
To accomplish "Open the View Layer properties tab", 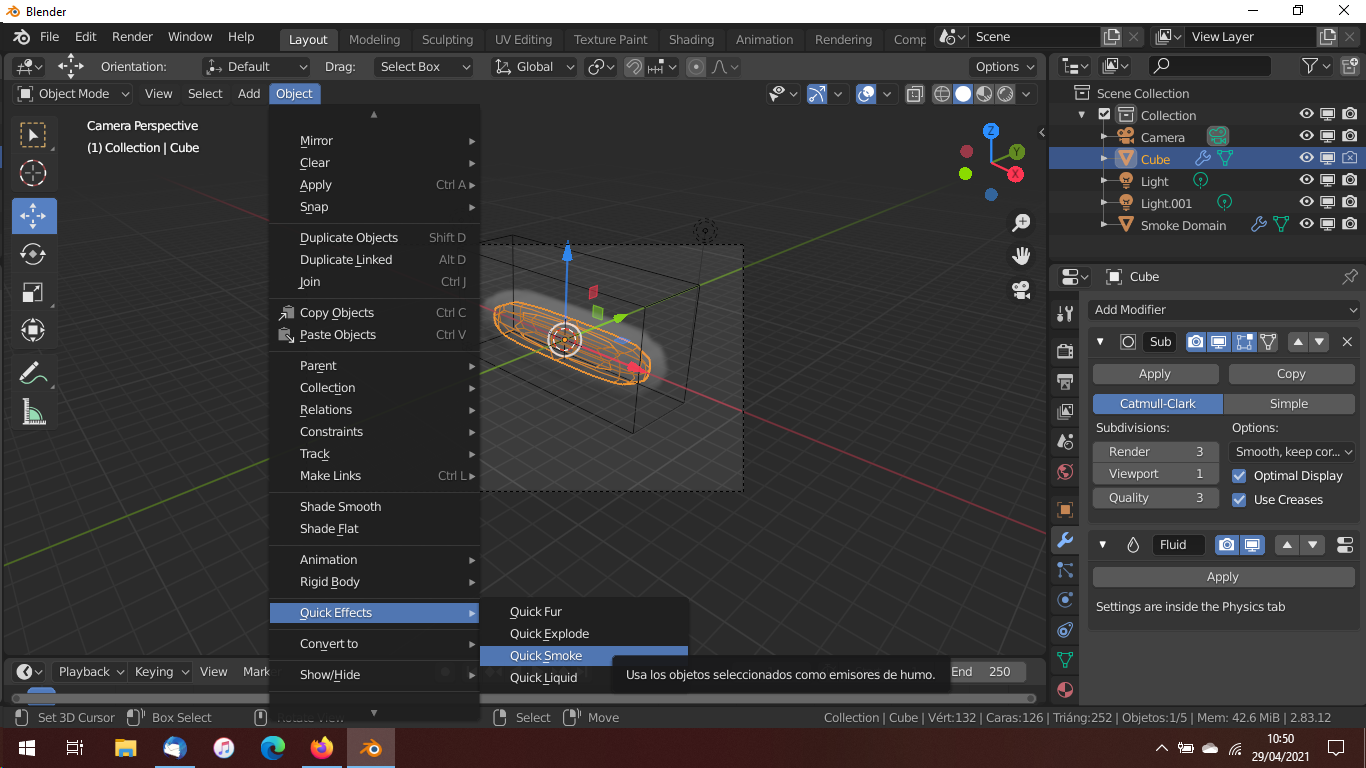I will (1065, 411).
